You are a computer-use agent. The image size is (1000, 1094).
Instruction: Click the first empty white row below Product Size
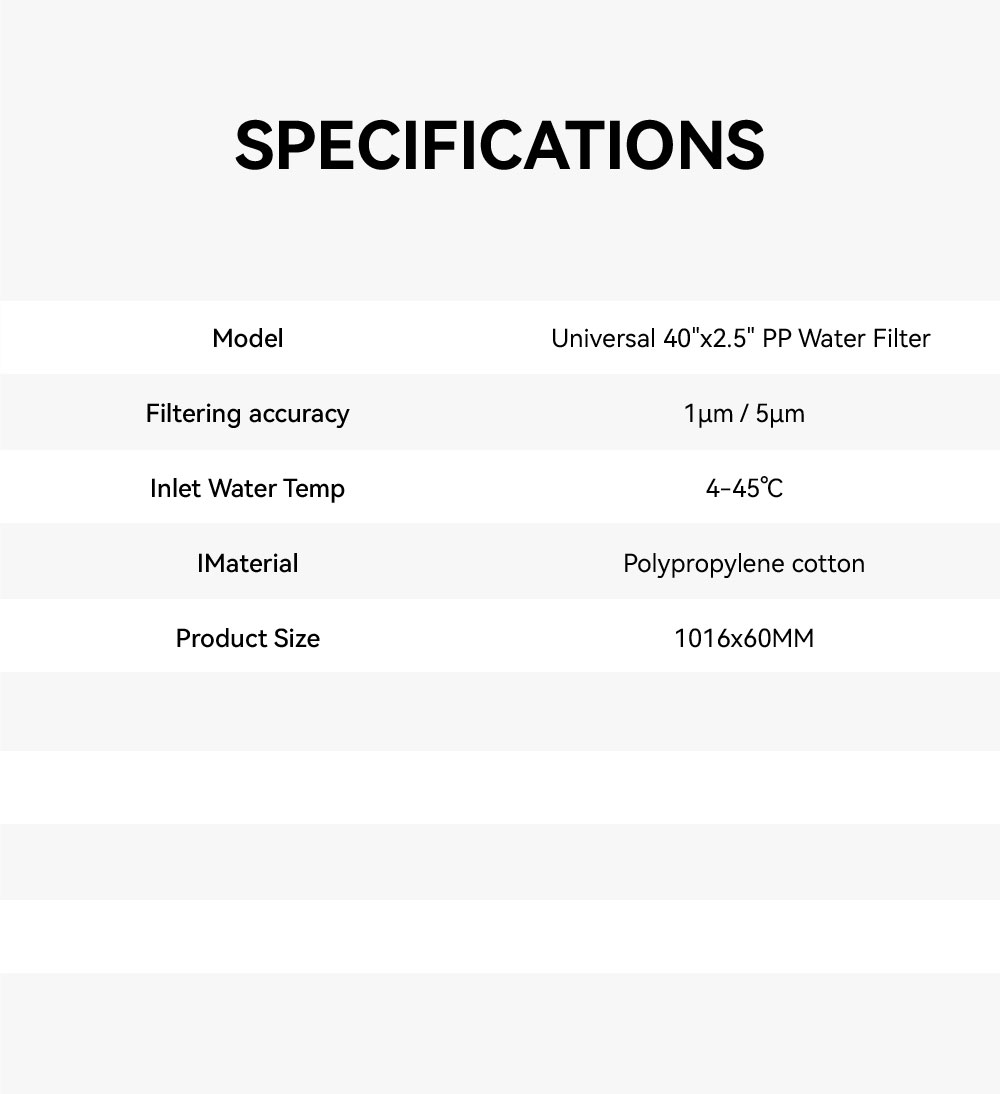500,787
